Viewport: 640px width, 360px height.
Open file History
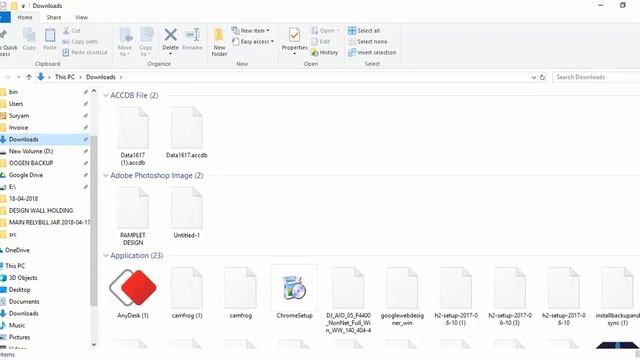(x=324, y=52)
